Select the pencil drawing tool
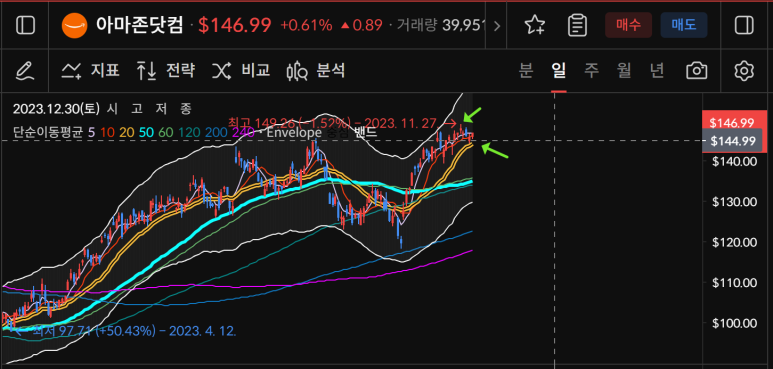This screenshot has height=369, width=773. [25, 71]
